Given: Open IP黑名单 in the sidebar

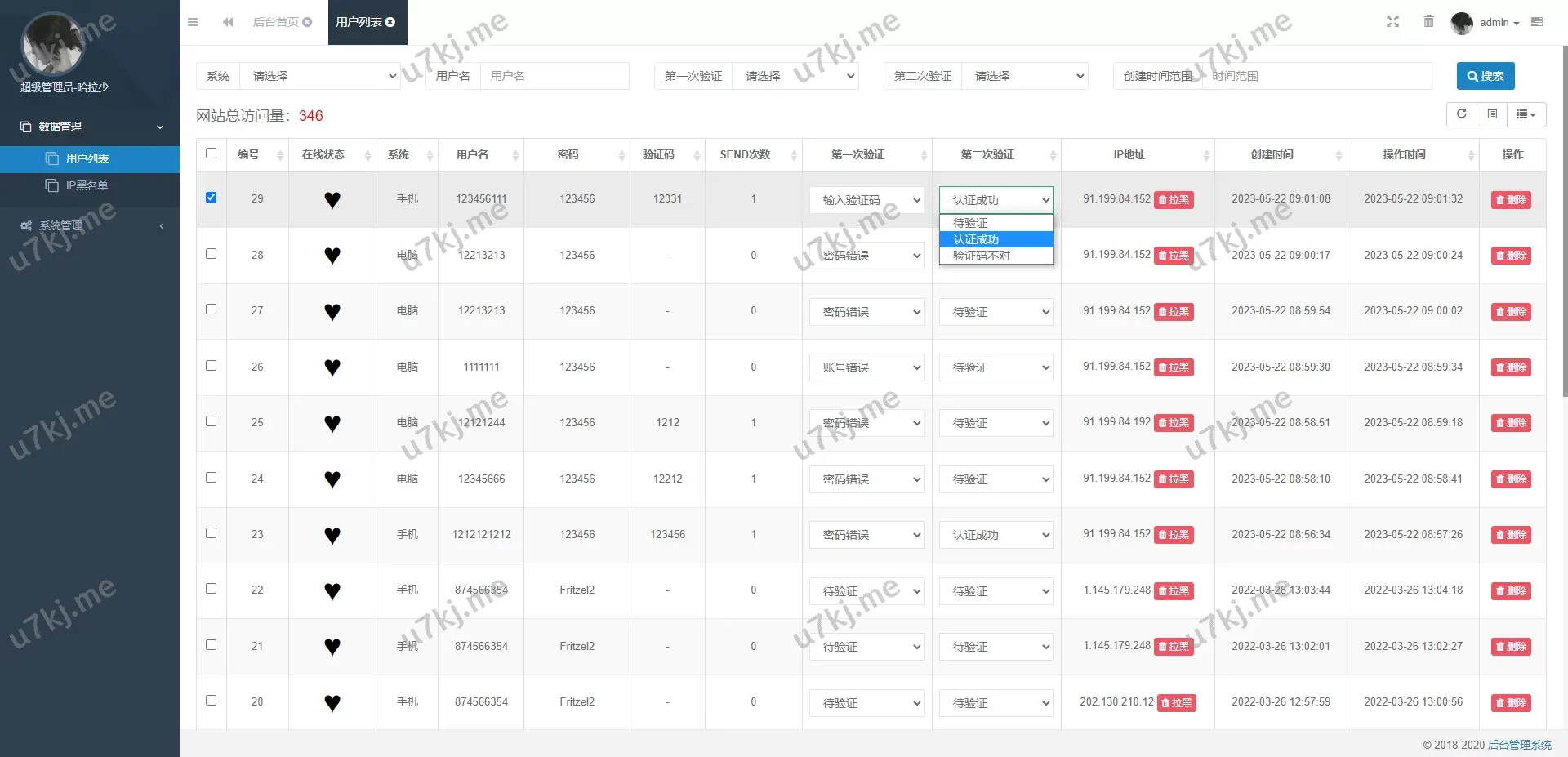Looking at the screenshot, I should click(x=87, y=185).
